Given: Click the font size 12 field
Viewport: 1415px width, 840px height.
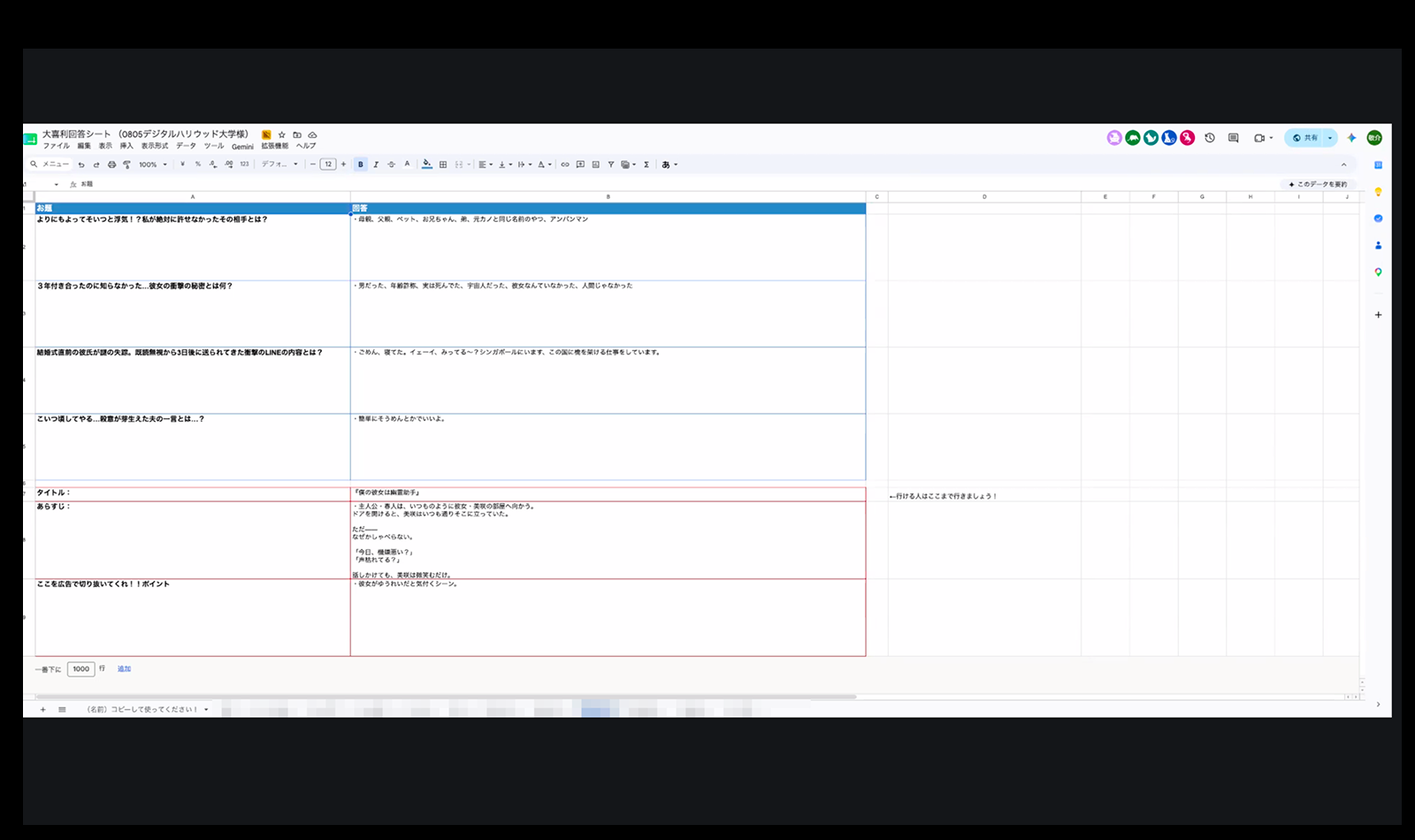Looking at the screenshot, I should click(328, 164).
